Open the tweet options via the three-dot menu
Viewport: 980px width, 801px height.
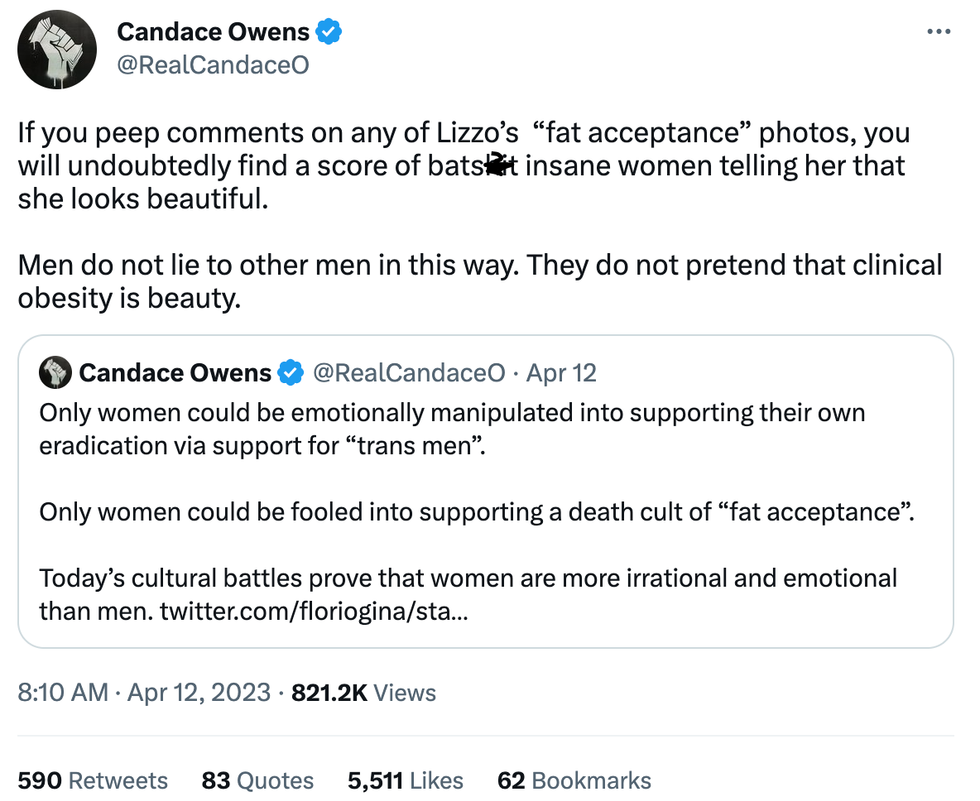pos(938,31)
